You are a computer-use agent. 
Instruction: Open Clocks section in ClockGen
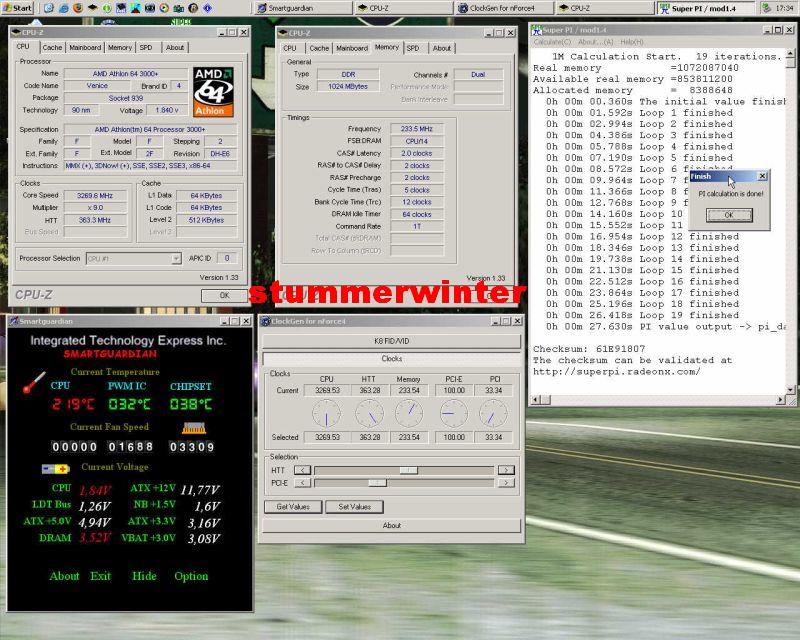coord(391,359)
